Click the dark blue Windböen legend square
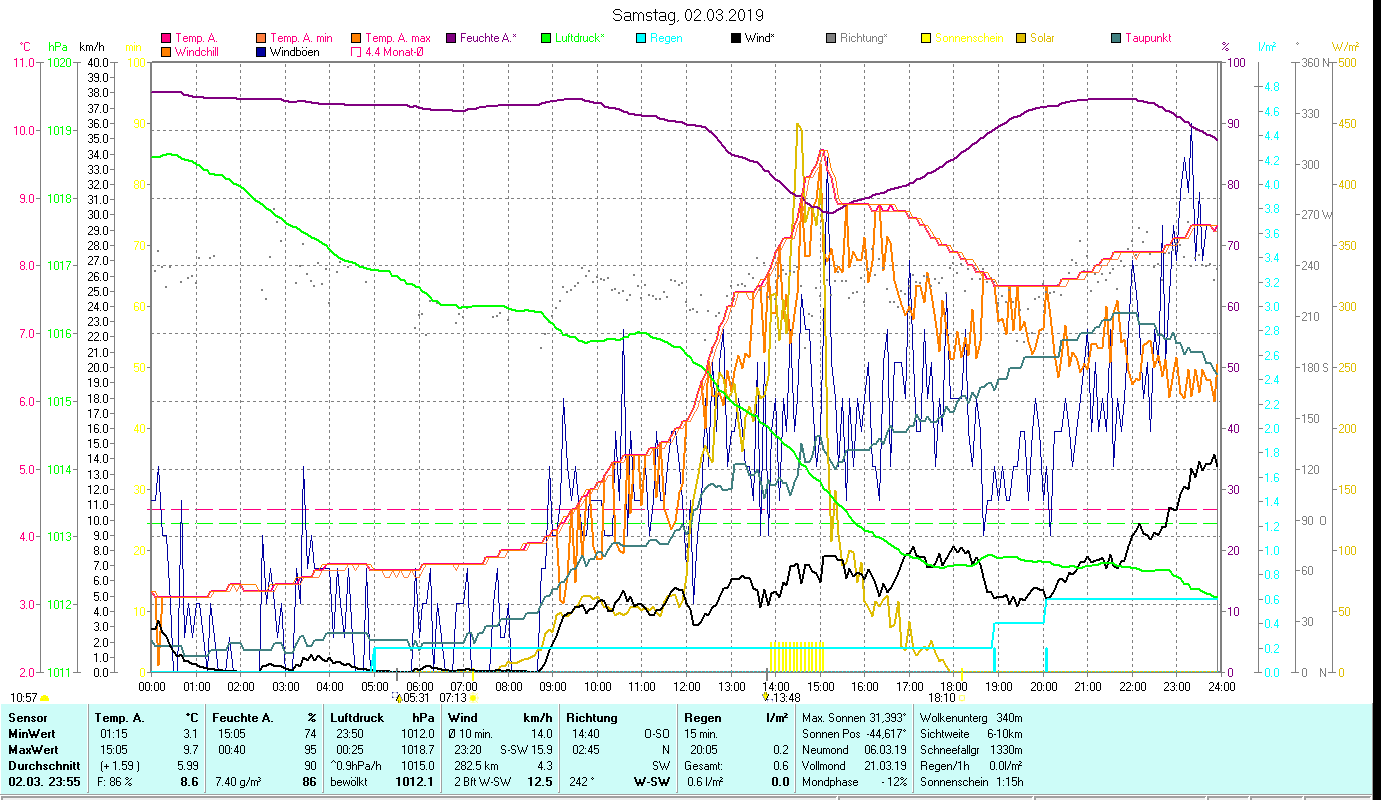The width and height of the screenshot is (1381, 800). tap(261, 52)
